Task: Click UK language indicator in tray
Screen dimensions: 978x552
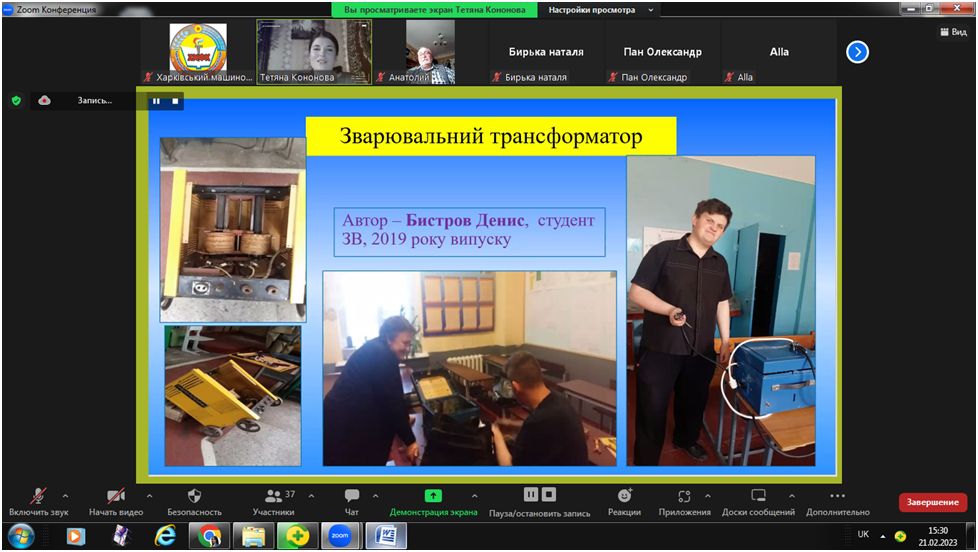Action: pyautogui.click(x=863, y=534)
